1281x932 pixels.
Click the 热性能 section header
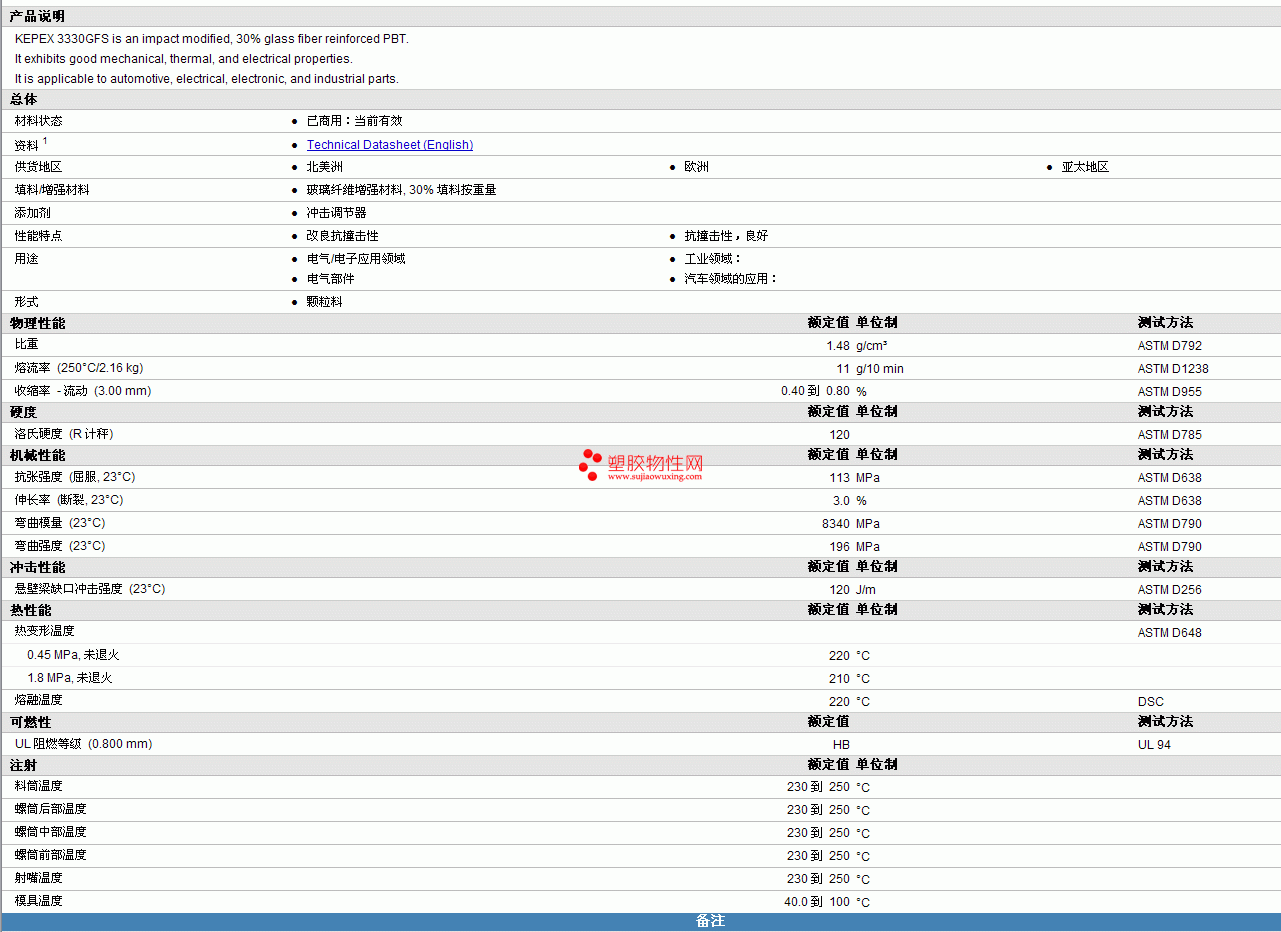tap(31, 610)
